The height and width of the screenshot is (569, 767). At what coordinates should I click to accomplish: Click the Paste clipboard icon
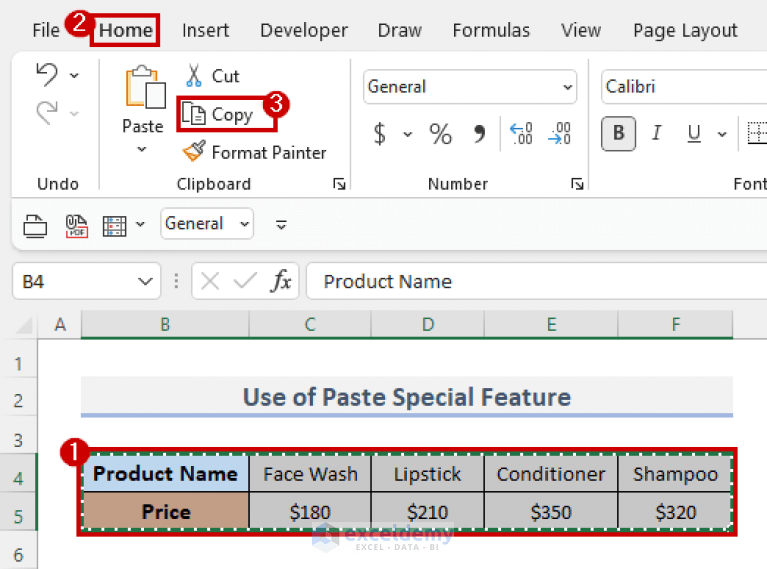coord(145,88)
